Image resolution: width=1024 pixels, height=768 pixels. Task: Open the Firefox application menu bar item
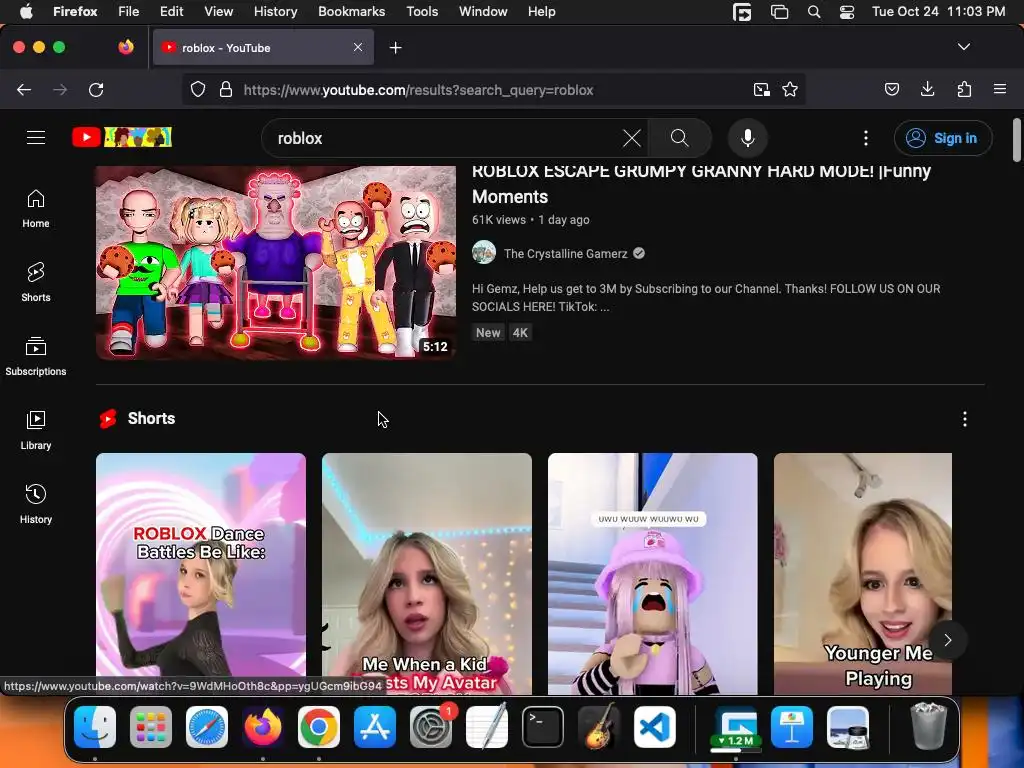(75, 12)
